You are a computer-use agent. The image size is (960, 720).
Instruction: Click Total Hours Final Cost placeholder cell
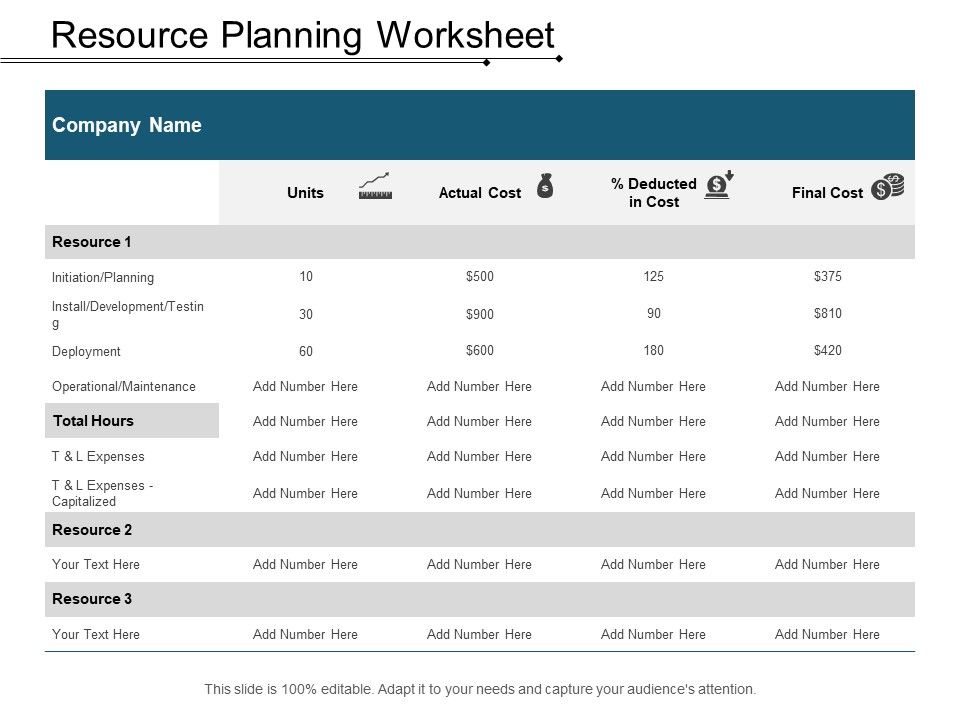click(x=827, y=421)
